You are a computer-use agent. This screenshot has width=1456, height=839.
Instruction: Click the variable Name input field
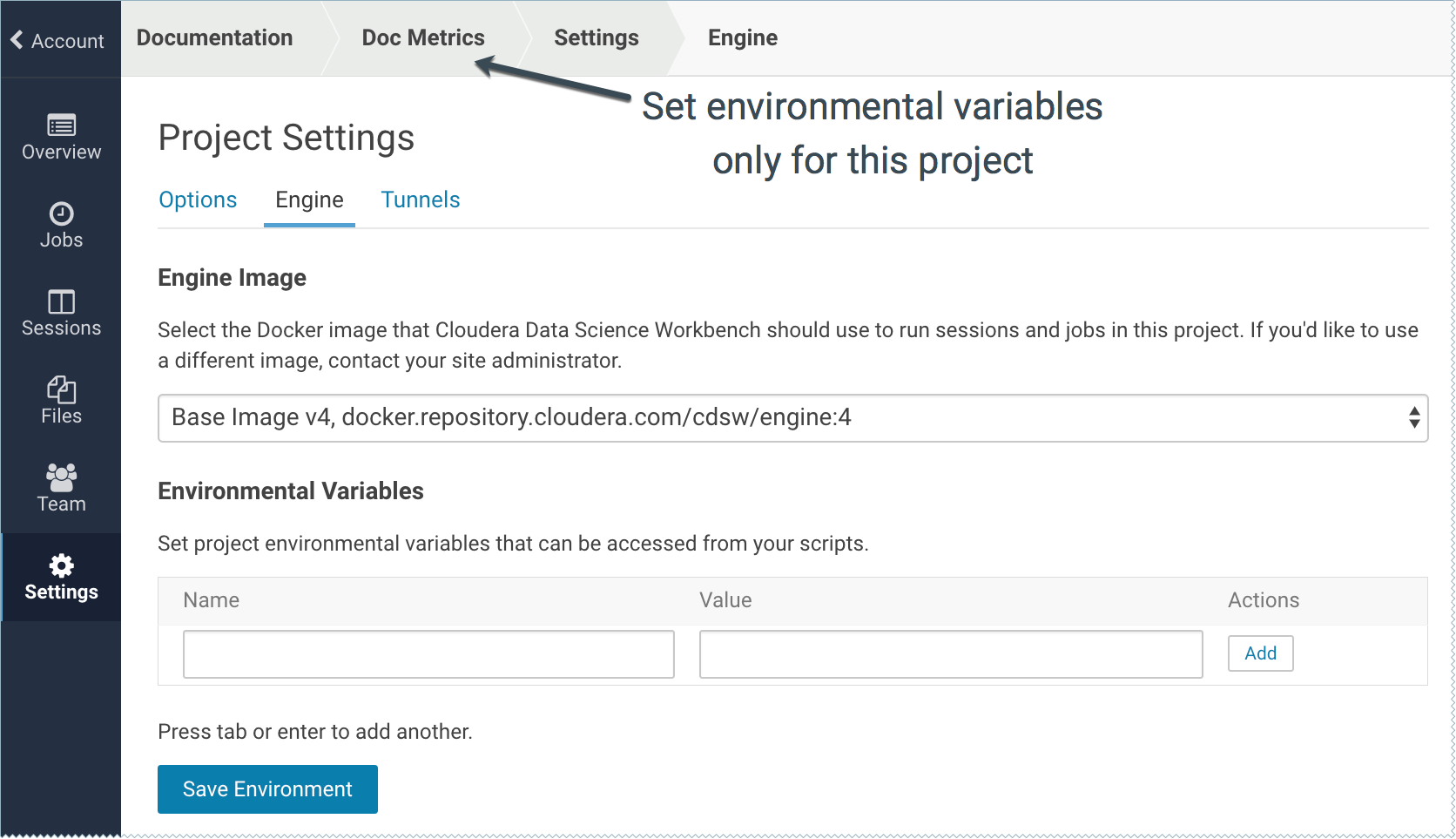pos(428,654)
